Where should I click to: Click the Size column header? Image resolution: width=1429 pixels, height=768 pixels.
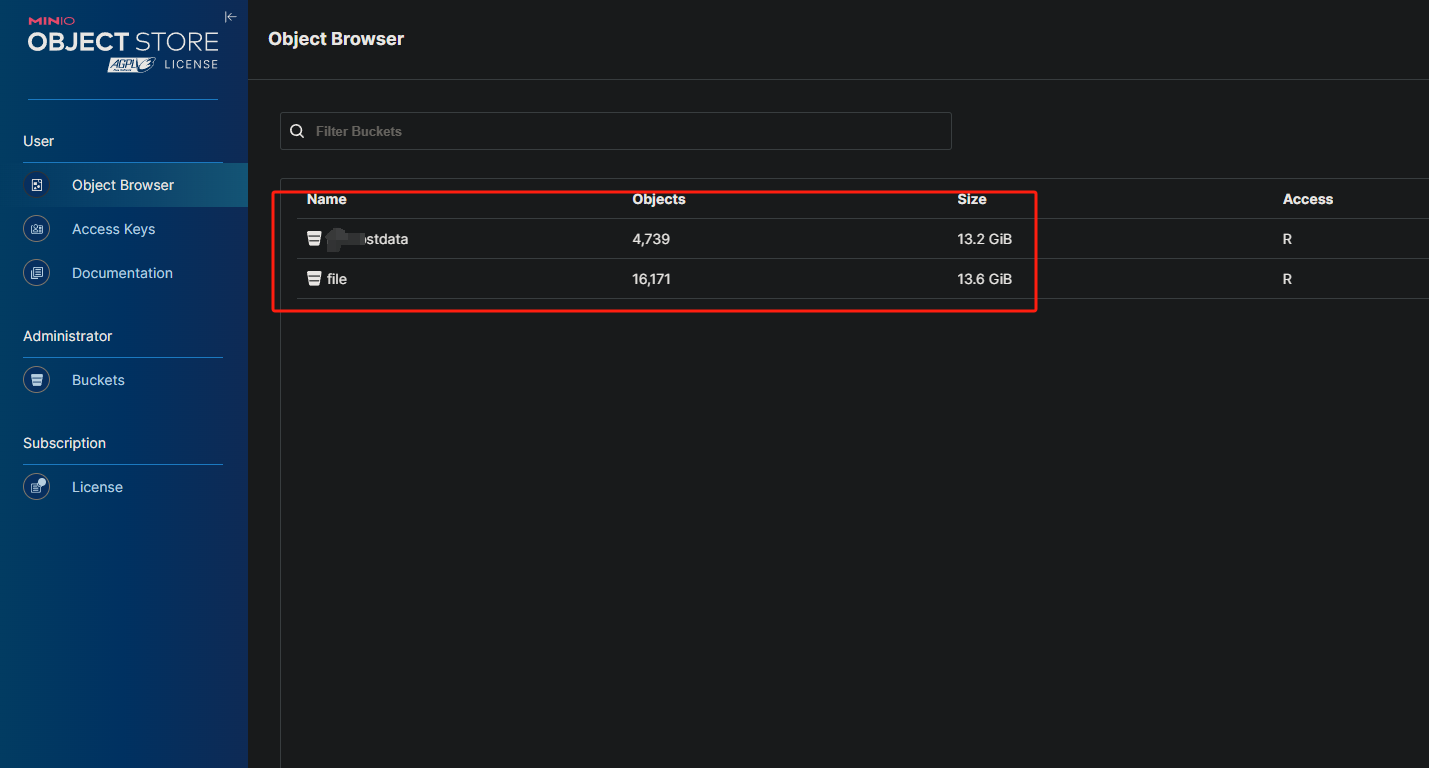coord(972,199)
